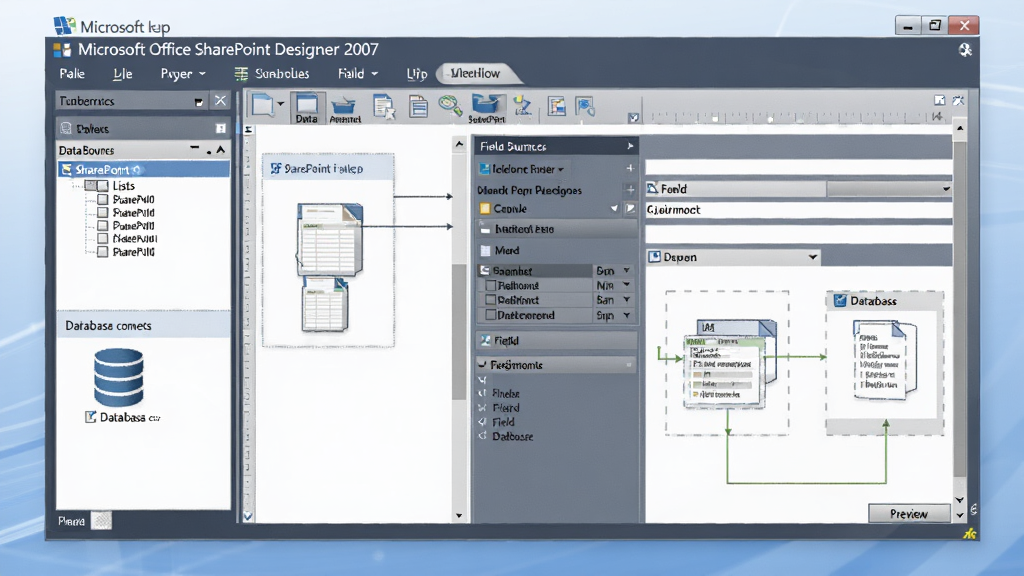Open the Ioldonc Fider dropdown
This screenshot has height=576, width=1024.
point(560,170)
